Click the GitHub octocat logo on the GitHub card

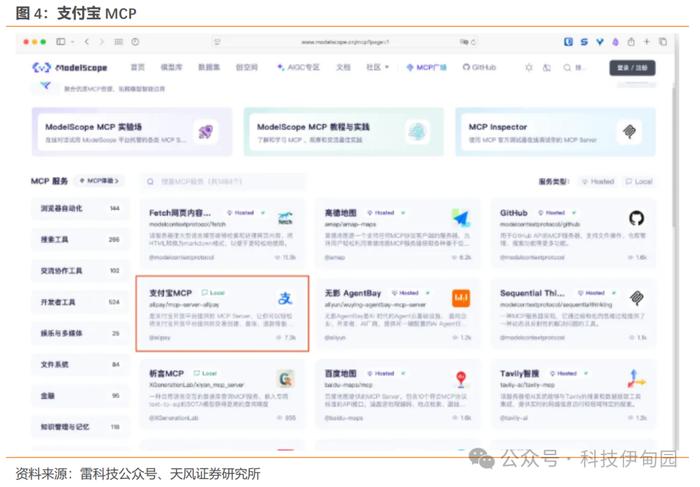(x=636, y=218)
